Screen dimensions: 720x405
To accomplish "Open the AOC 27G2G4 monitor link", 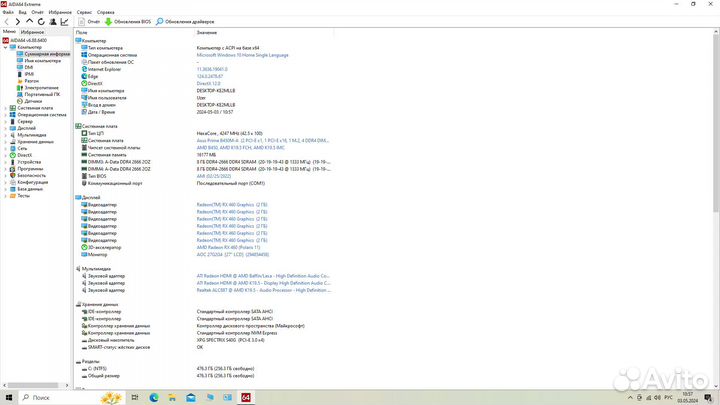I will click(233, 254).
